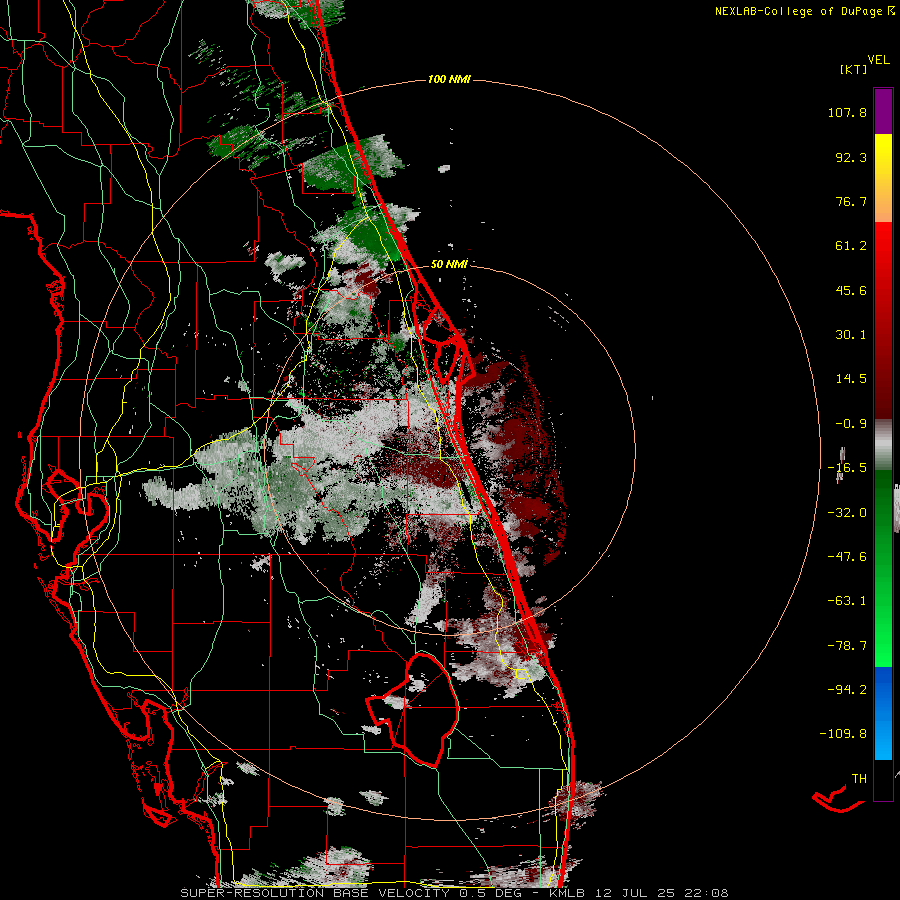The height and width of the screenshot is (900, 900).
Task: Click the VEL legend heading
Action: [879, 59]
